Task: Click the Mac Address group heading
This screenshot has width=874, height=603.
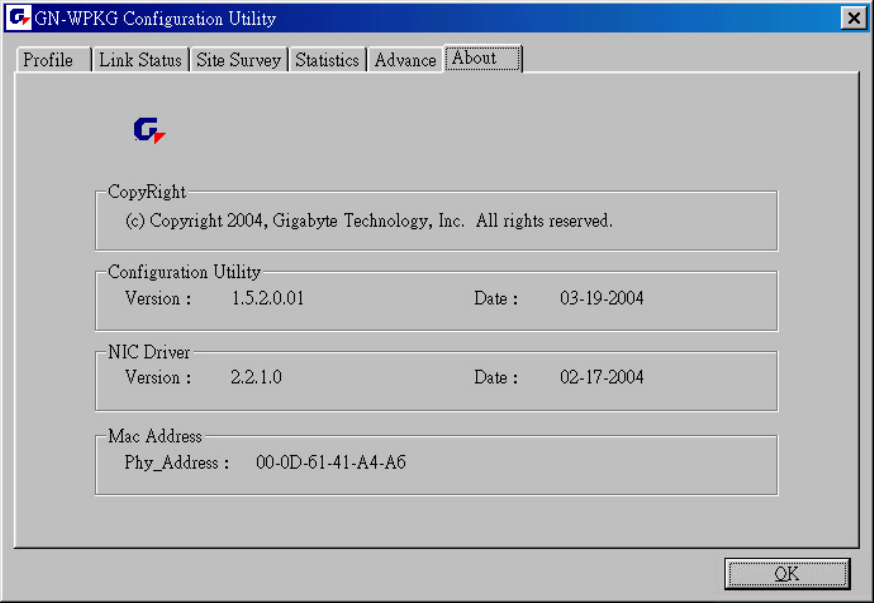Action: [x=154, y=436]
